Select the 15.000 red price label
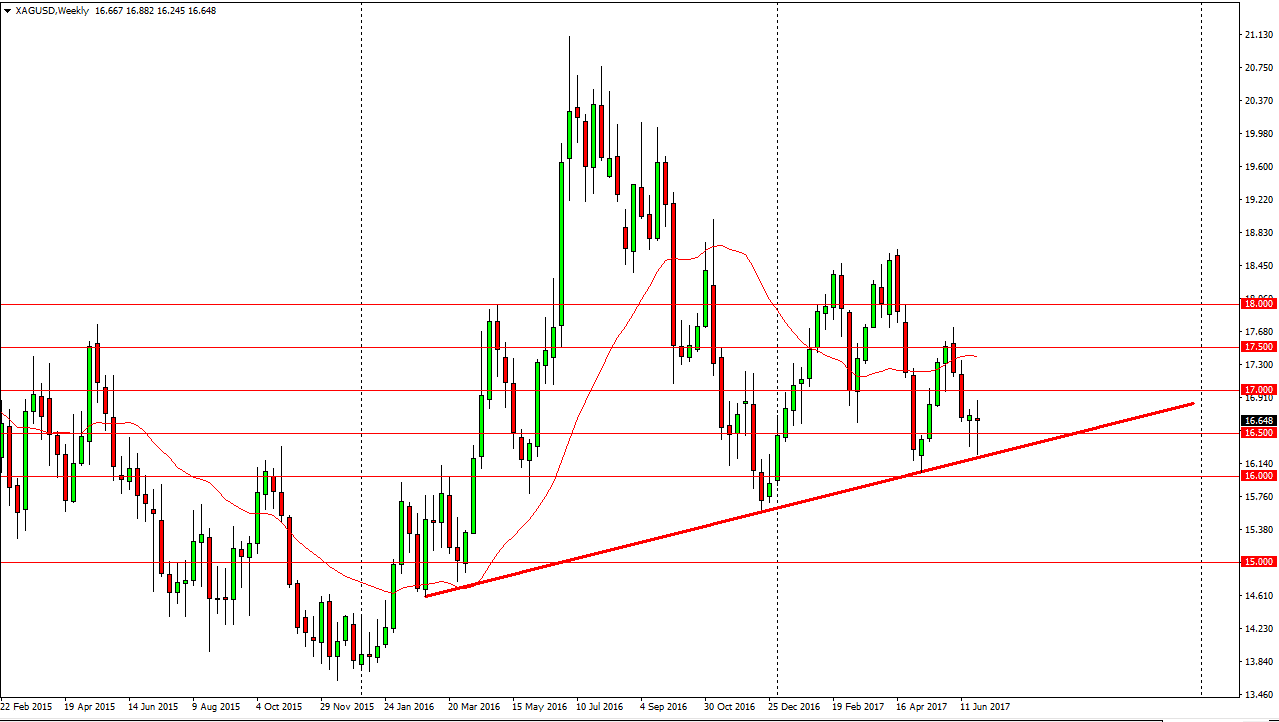This screenshot has height=722, width=1279. coord(1257,562)
